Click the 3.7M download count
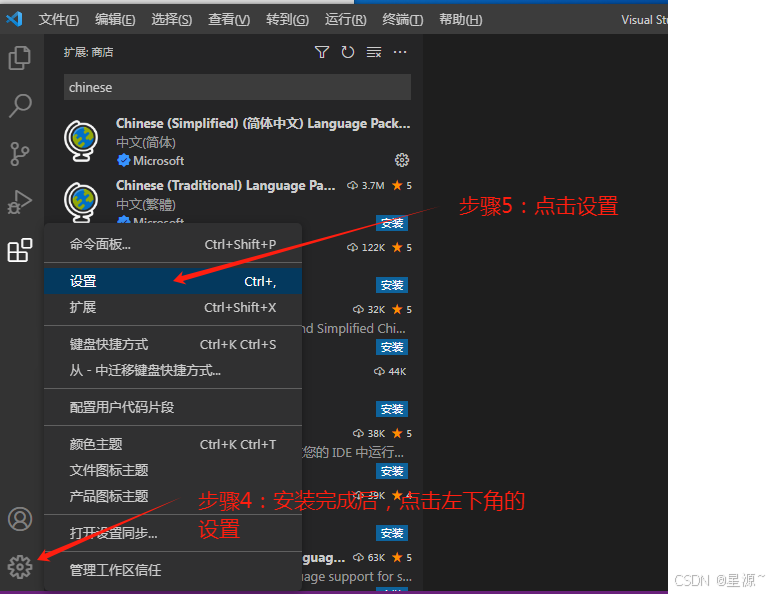Image resolution: width=772 pixels, height=594 pixels. (373, 186)
